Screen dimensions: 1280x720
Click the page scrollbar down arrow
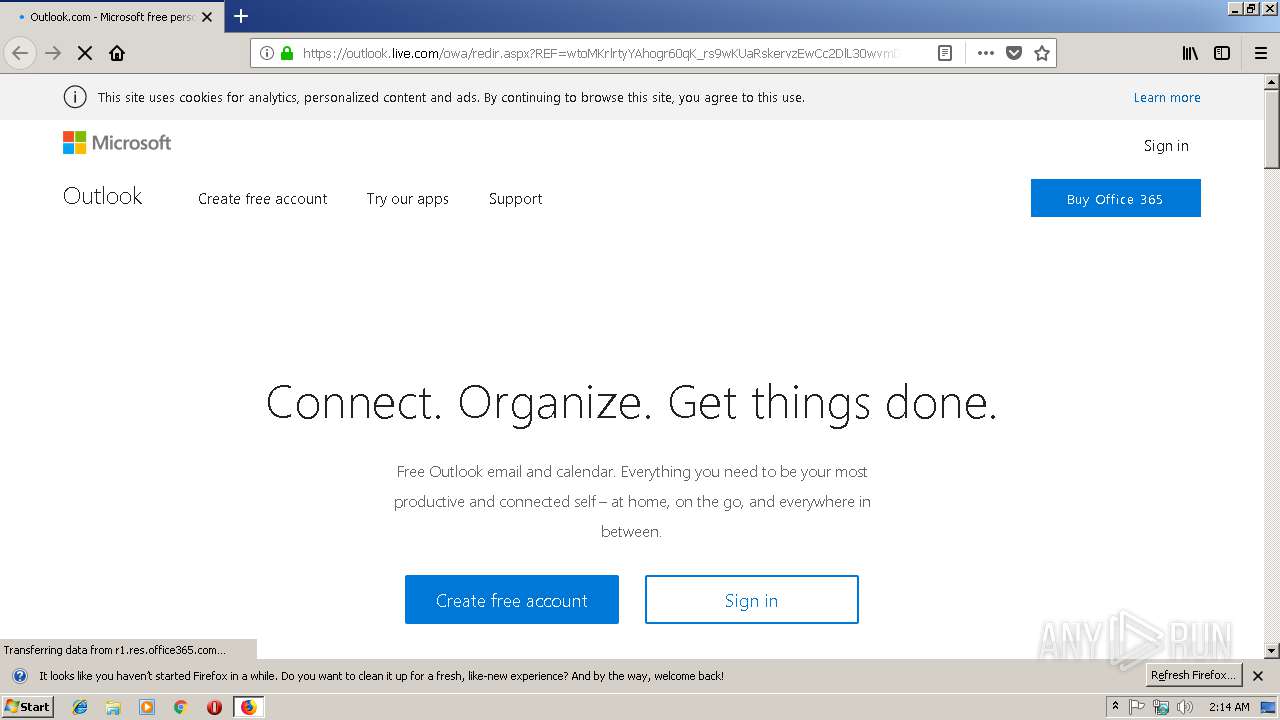[1272, 651]
